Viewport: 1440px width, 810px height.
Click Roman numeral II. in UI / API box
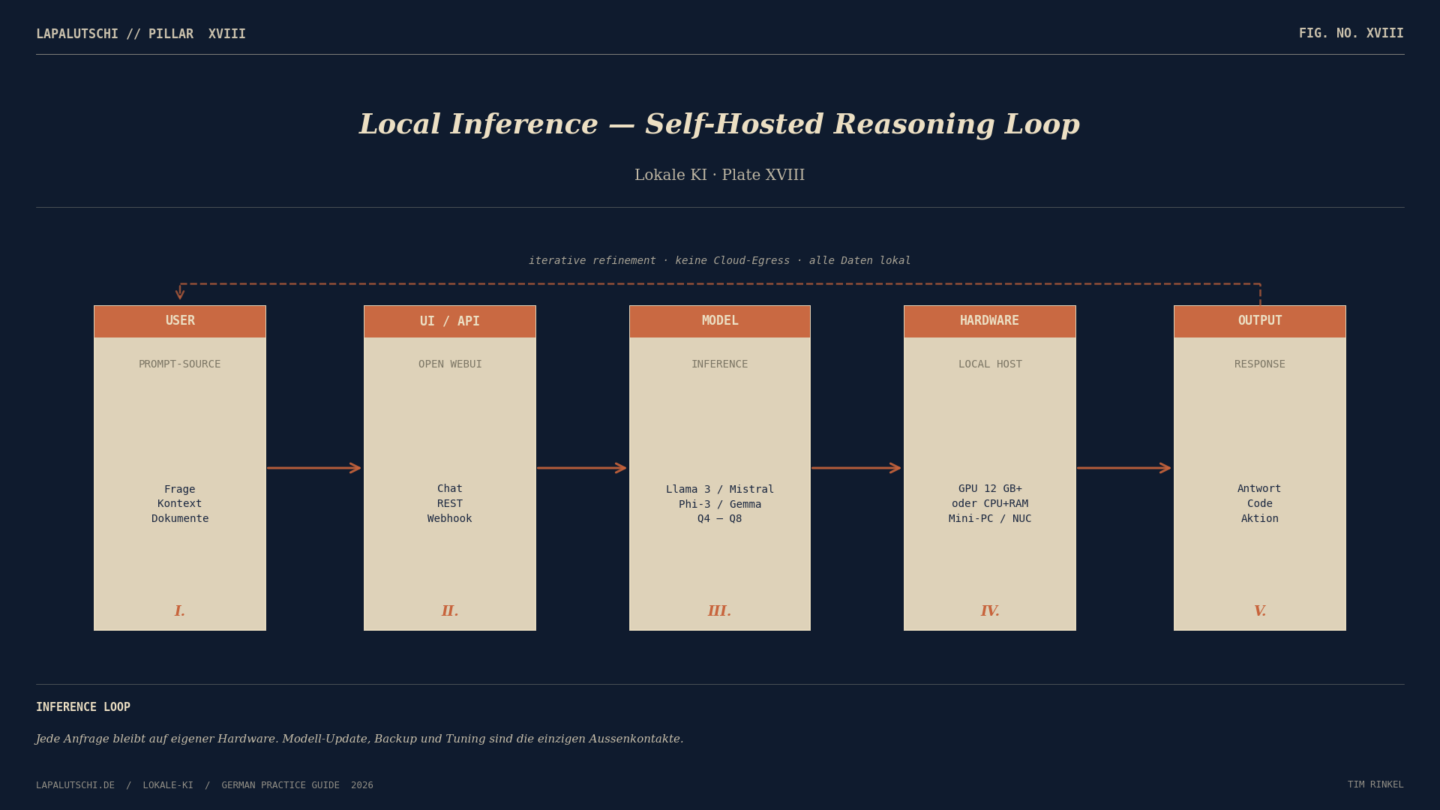[x=450, y=611]
